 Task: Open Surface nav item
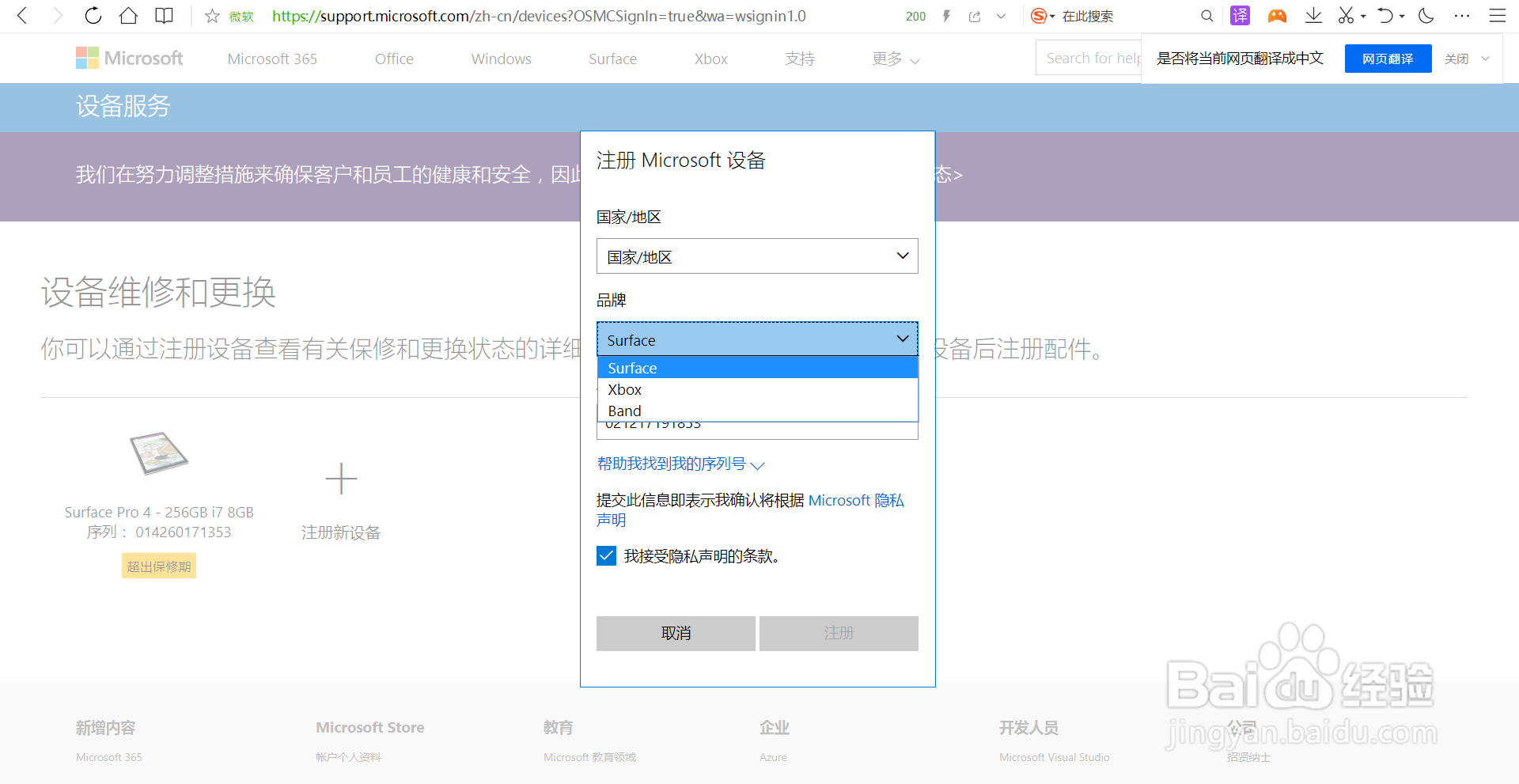pos(612,59)
